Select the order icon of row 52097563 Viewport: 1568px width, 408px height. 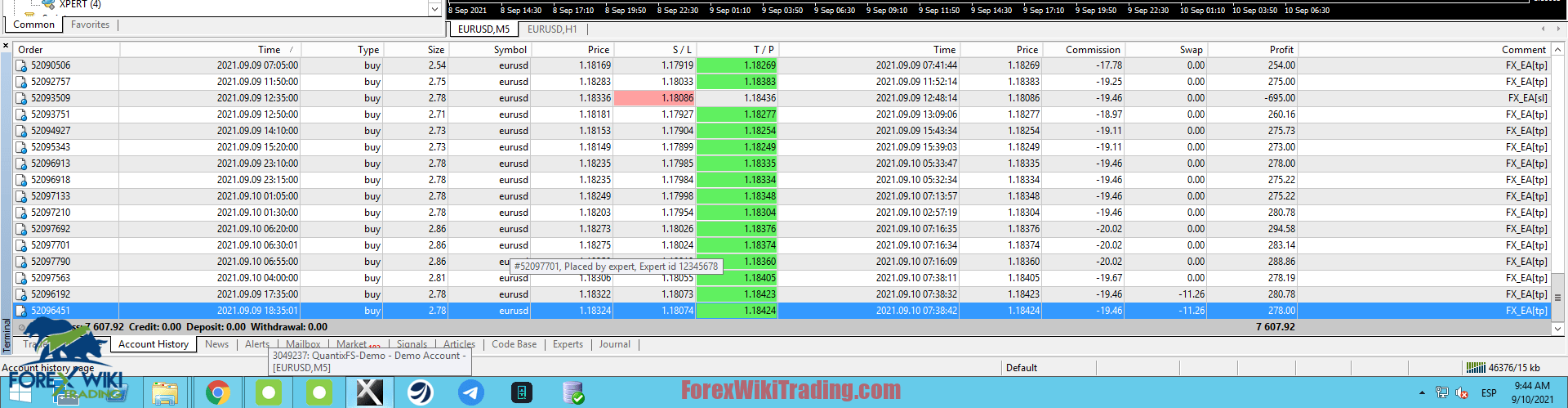point(21,278)
